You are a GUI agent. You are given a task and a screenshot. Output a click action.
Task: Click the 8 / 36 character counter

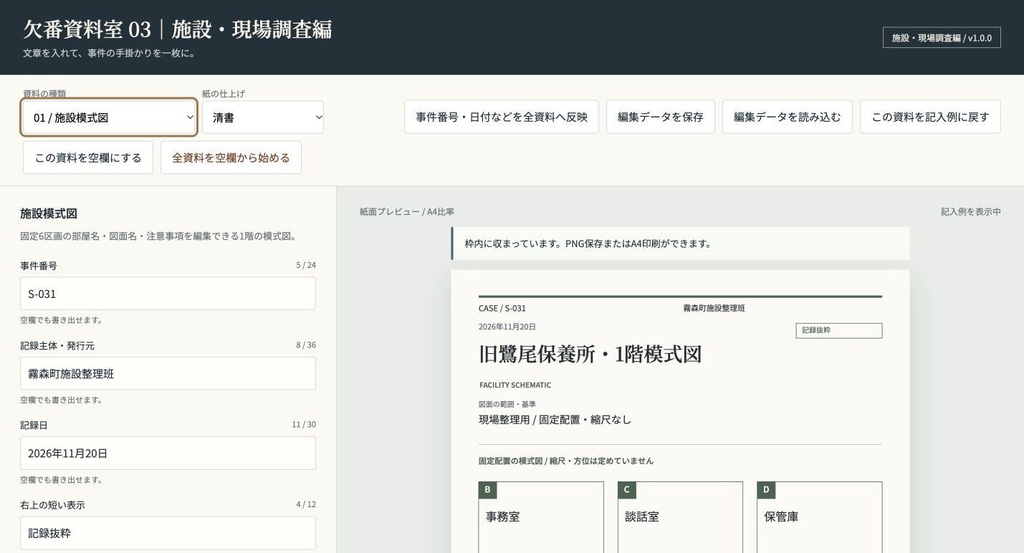[306, 345]
